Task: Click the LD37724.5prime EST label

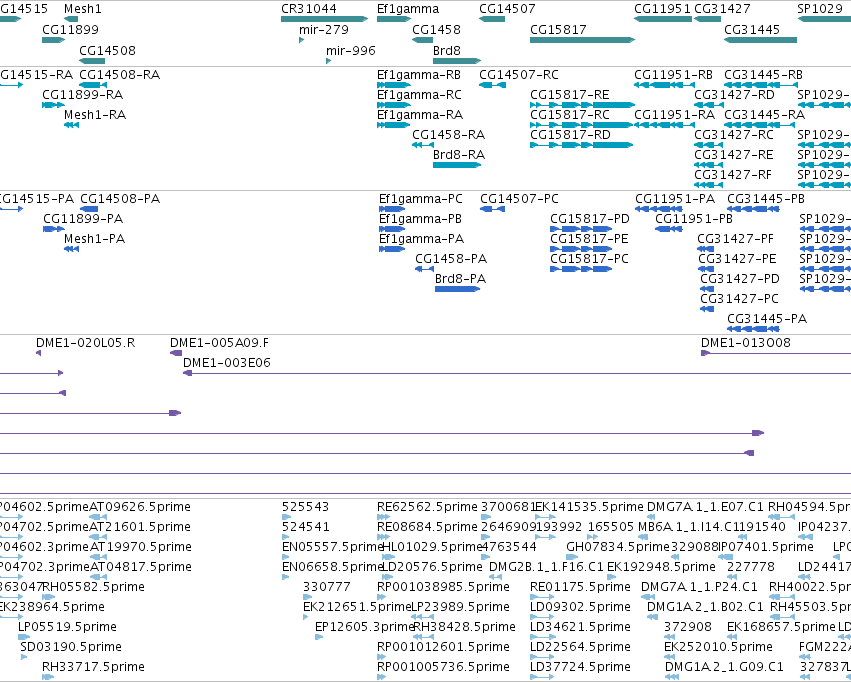Action: click(580, 667)
